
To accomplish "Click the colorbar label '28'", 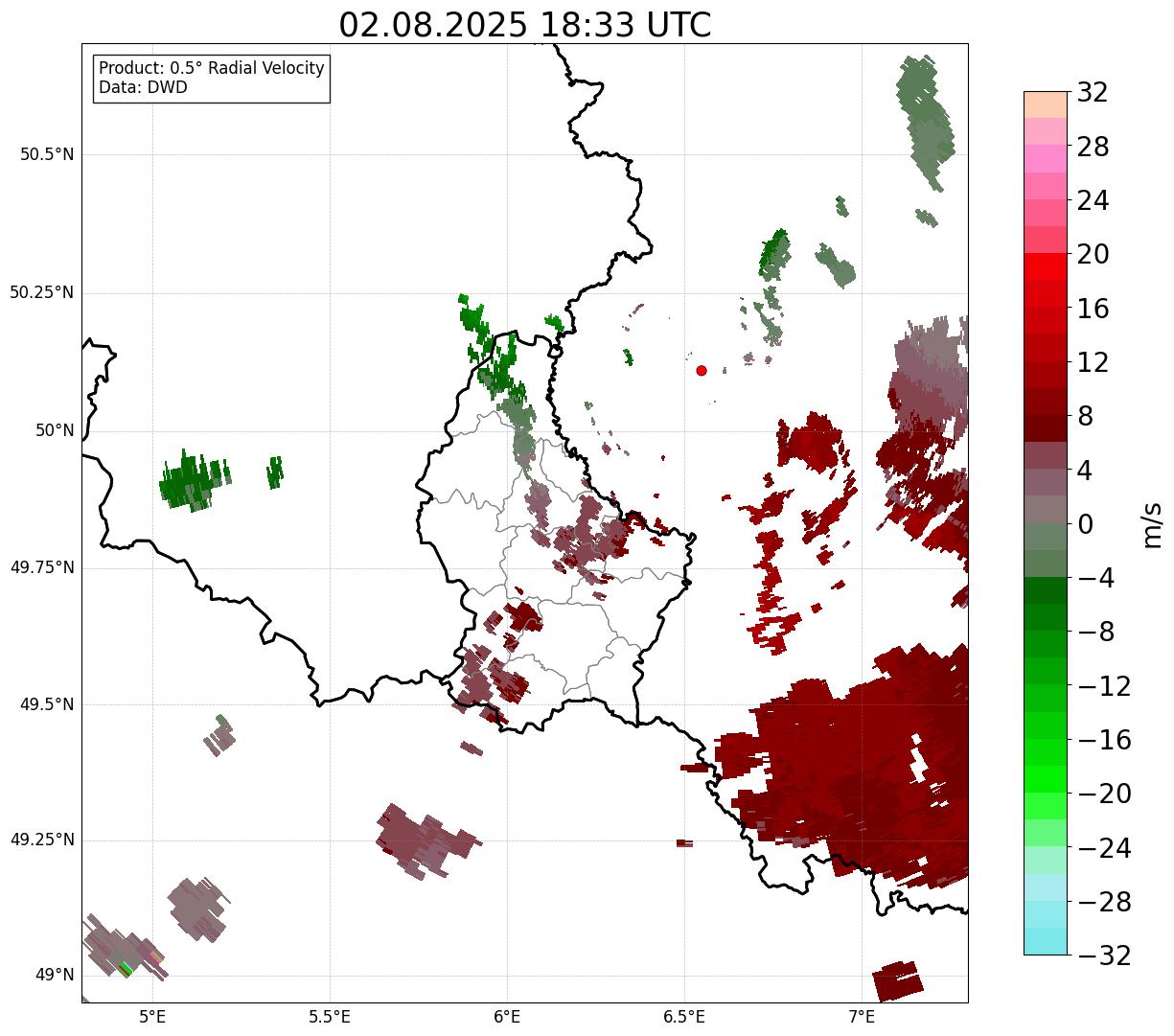I will click(1093, 147).
